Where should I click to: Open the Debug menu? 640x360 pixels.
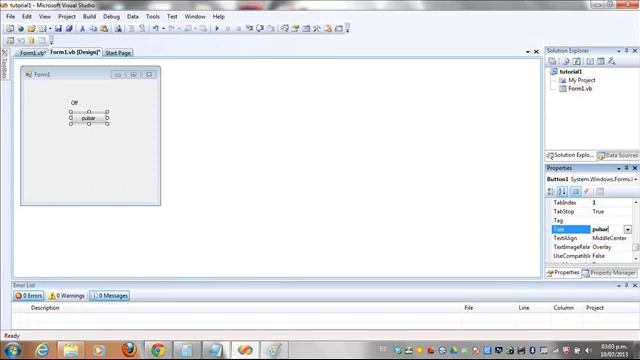(111, 17)
